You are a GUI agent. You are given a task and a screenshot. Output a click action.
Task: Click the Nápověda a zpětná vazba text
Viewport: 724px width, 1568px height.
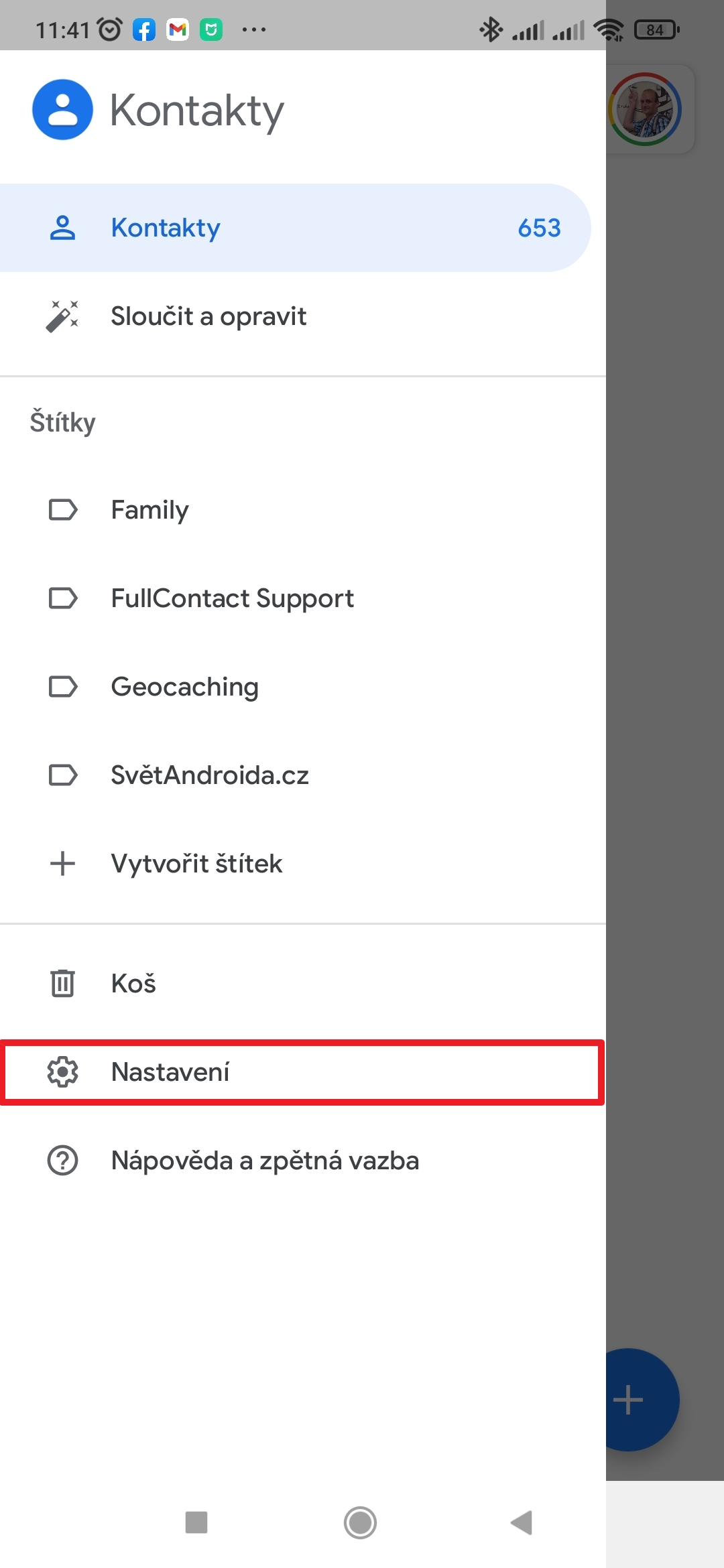coord(265,1161)
